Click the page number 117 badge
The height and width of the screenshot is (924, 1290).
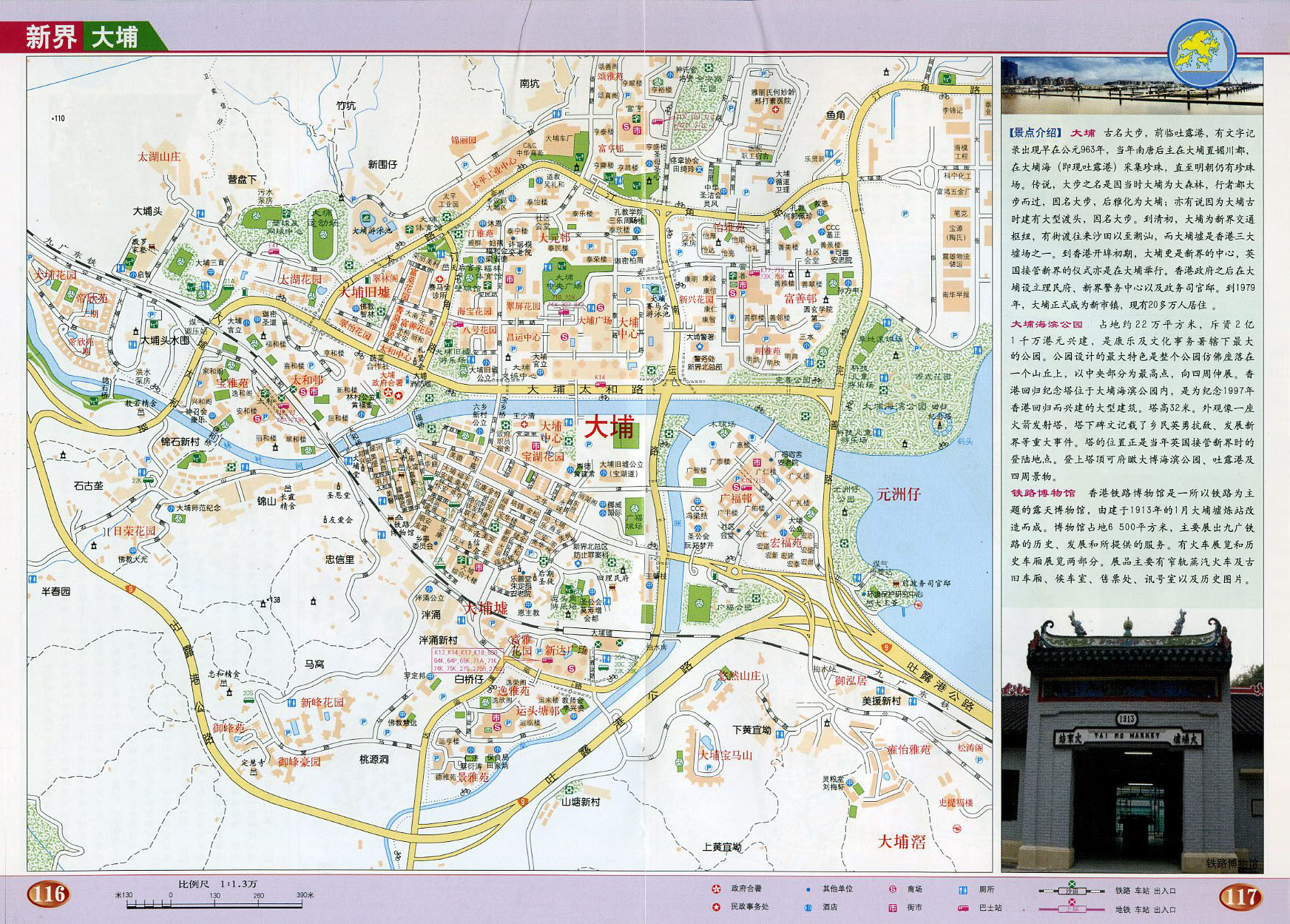[1239, 897]
